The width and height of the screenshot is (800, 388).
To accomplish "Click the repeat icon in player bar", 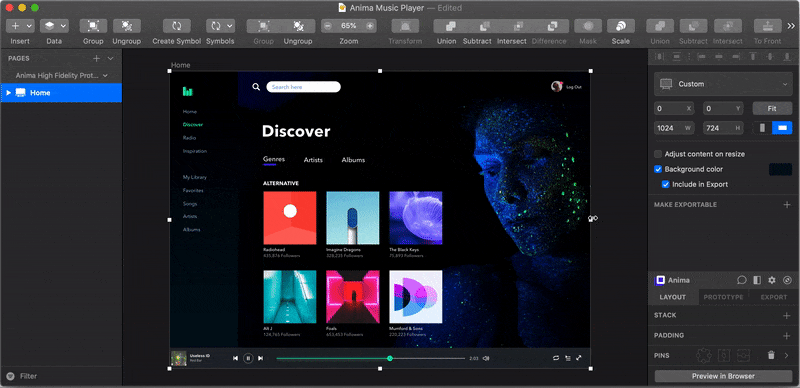I will pyautogui.click(x=556, y=358).
